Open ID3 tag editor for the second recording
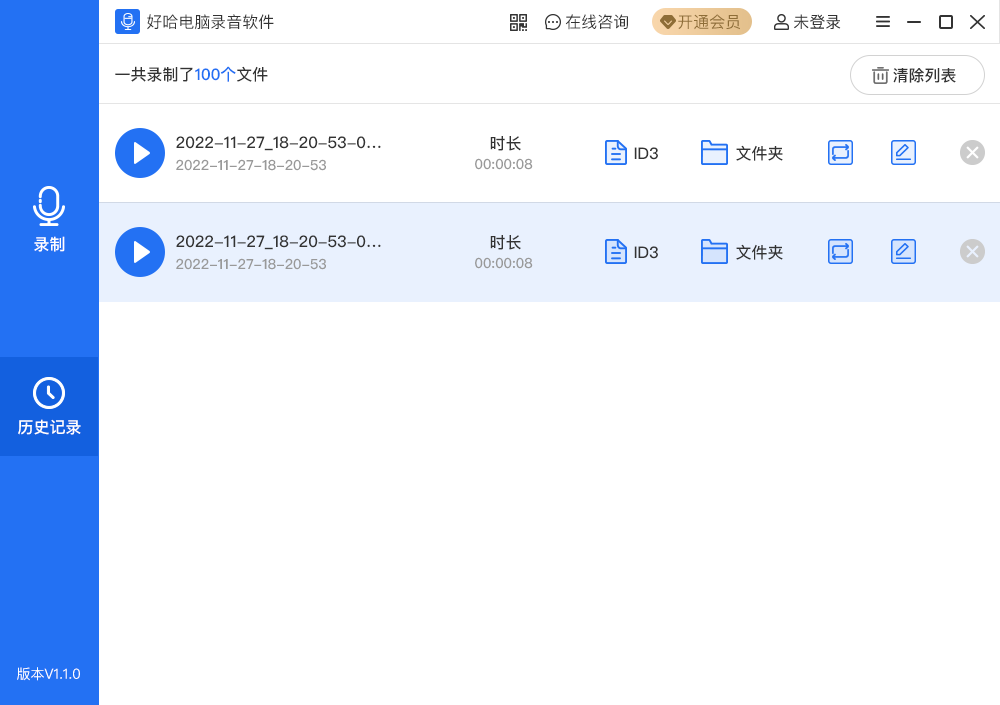The width and height of the screenshot is (1000, 705). point(630,251)
